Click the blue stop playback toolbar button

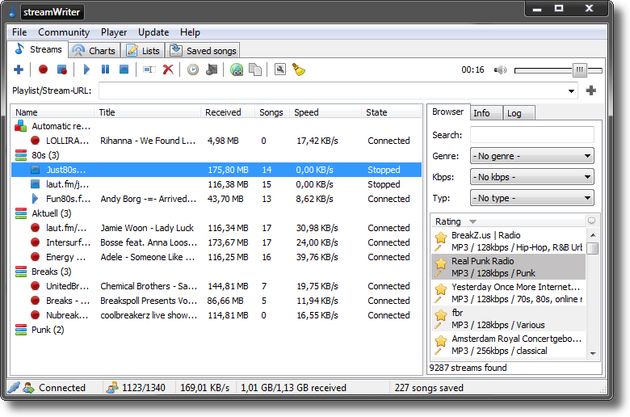[124, 70]
